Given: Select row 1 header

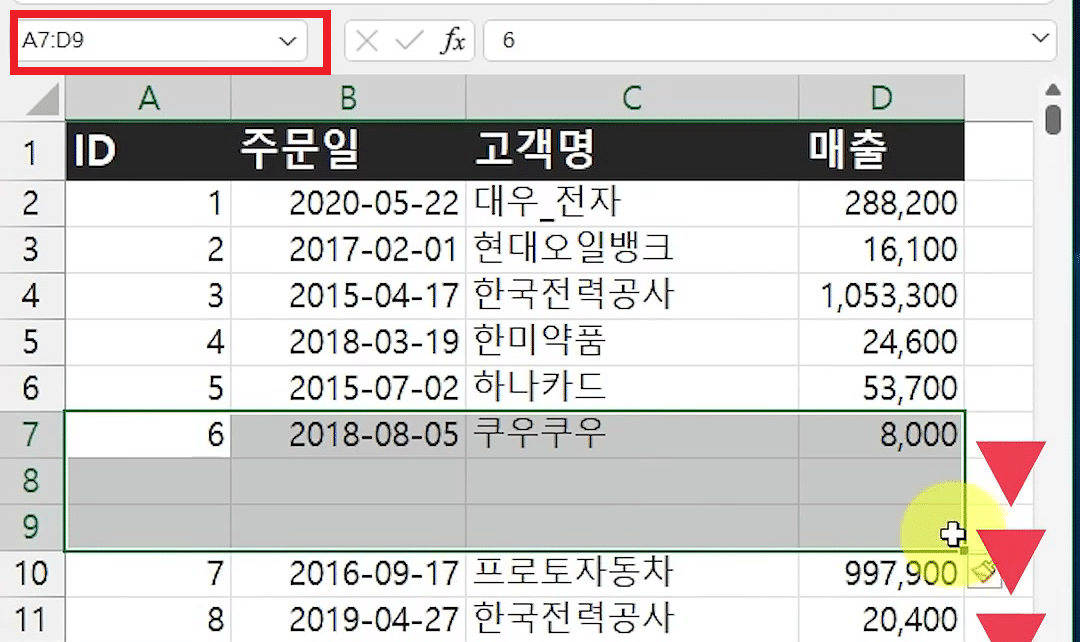Looking at the screenshot, I should tap(32, 152).
